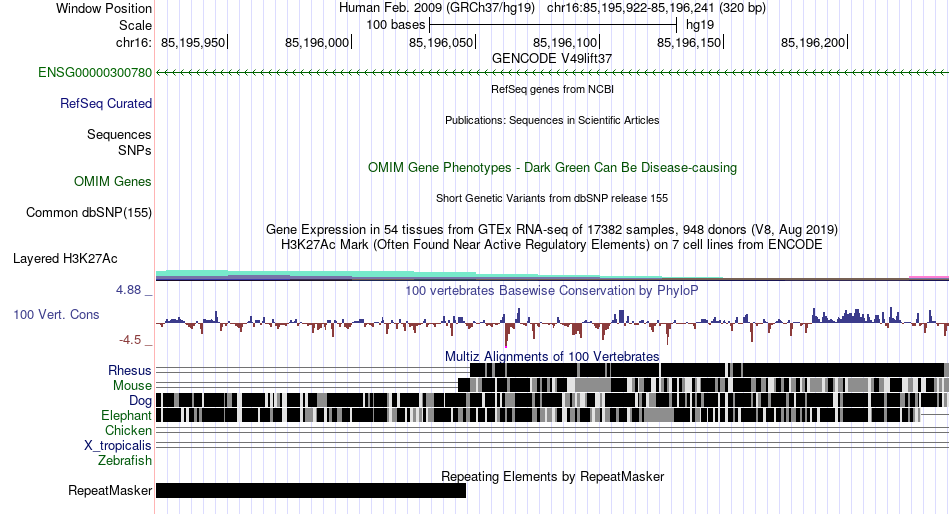950x514 pixels.
Task: Click the 100 bases scale bar
Action: coord(553,25)
